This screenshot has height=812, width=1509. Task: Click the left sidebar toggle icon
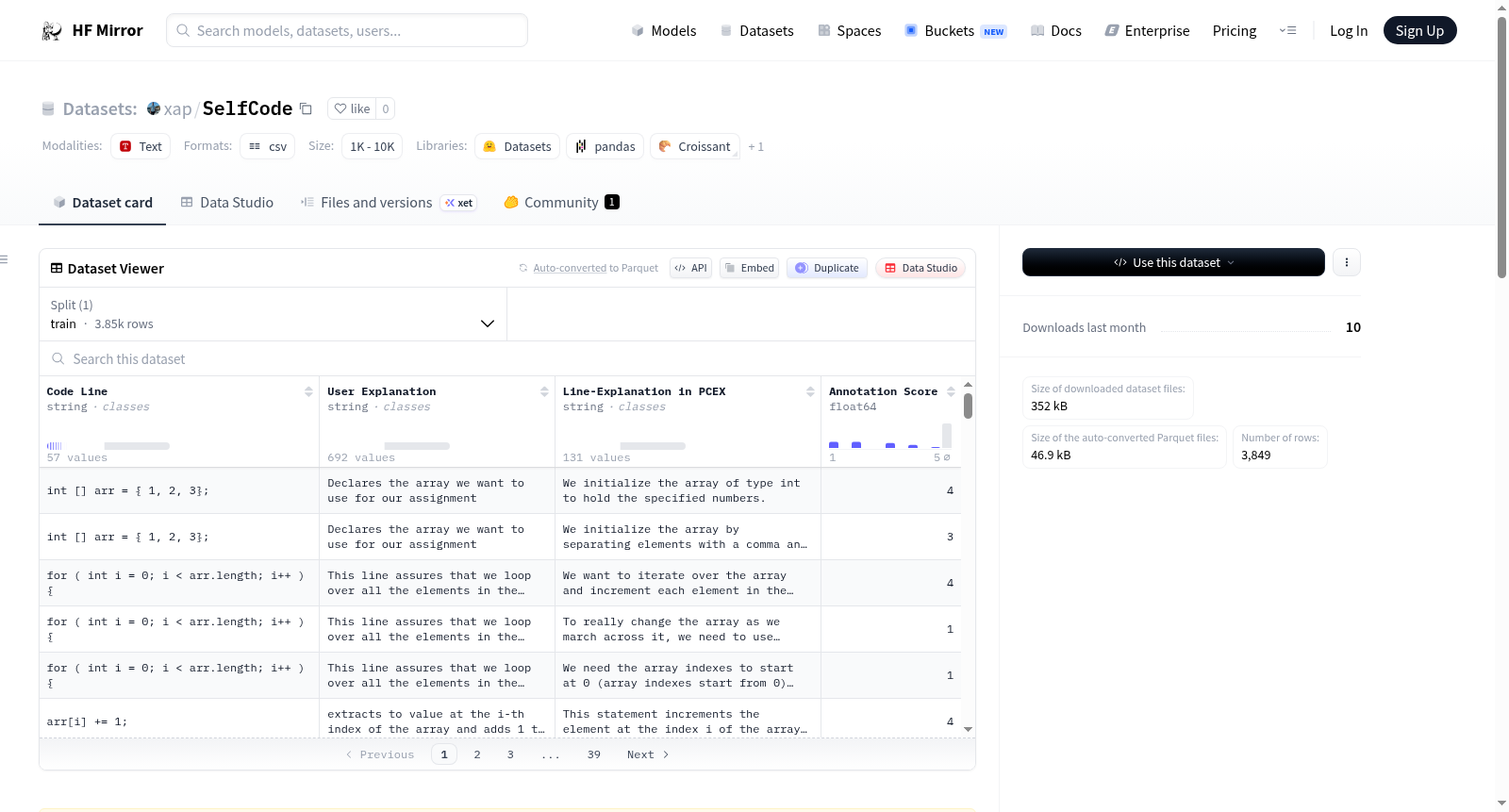tap(4, 259)
